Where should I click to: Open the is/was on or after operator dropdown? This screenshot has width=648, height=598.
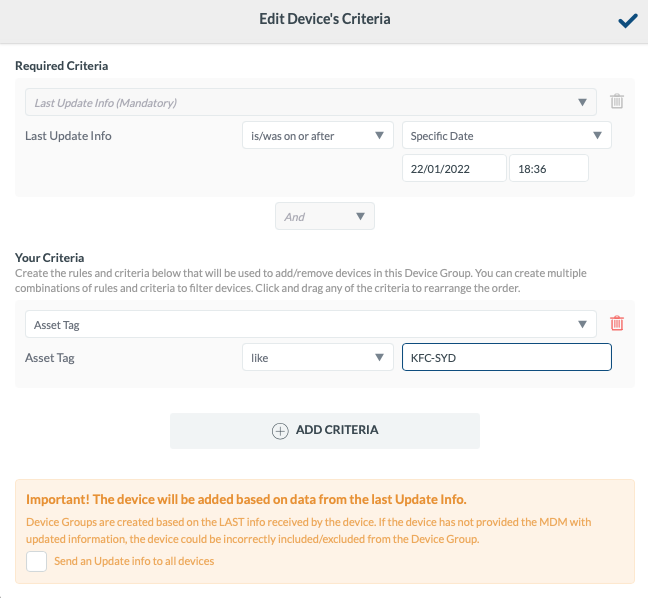(x=317, y=136)
